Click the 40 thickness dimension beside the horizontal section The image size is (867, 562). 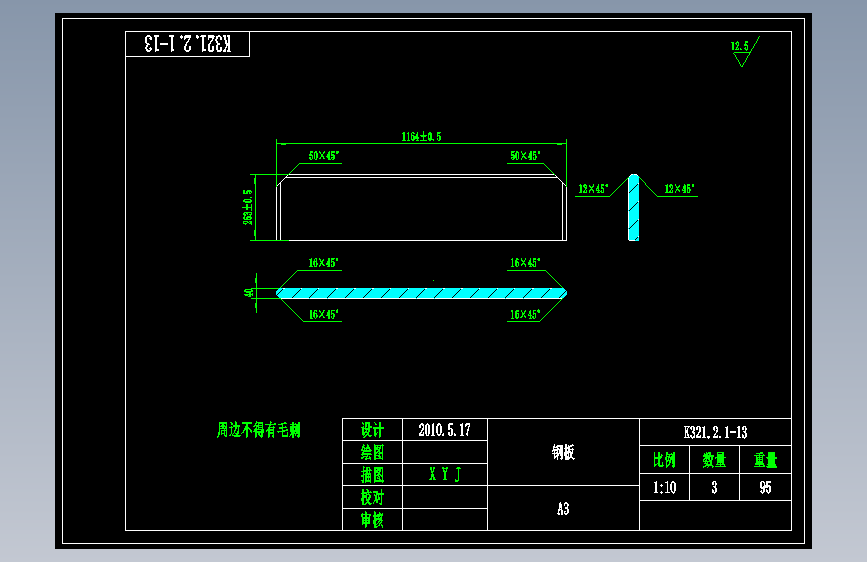249,292
